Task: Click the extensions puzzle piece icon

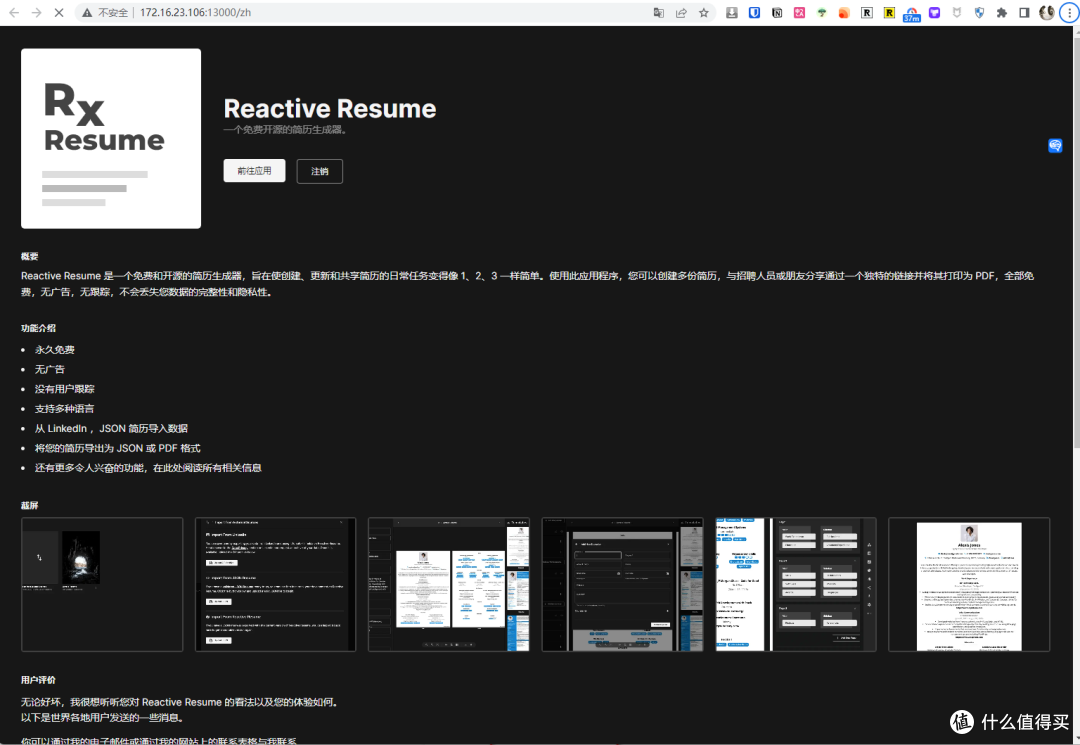Action: coord(1001,13)
